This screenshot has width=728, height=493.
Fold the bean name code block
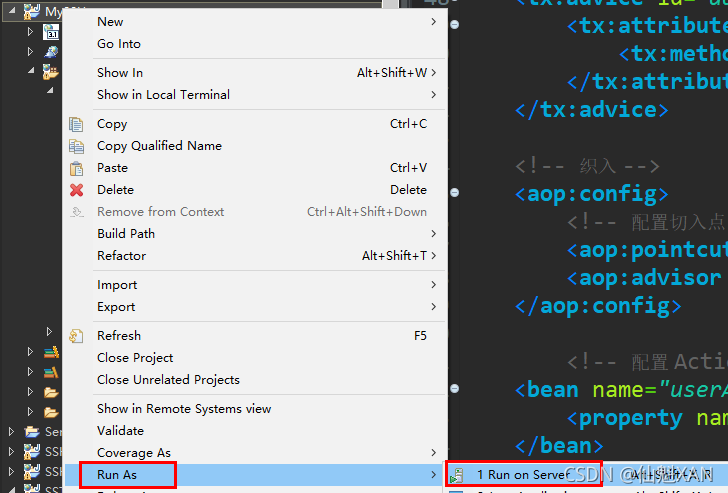pyautogui.click(x=455, y=389)
